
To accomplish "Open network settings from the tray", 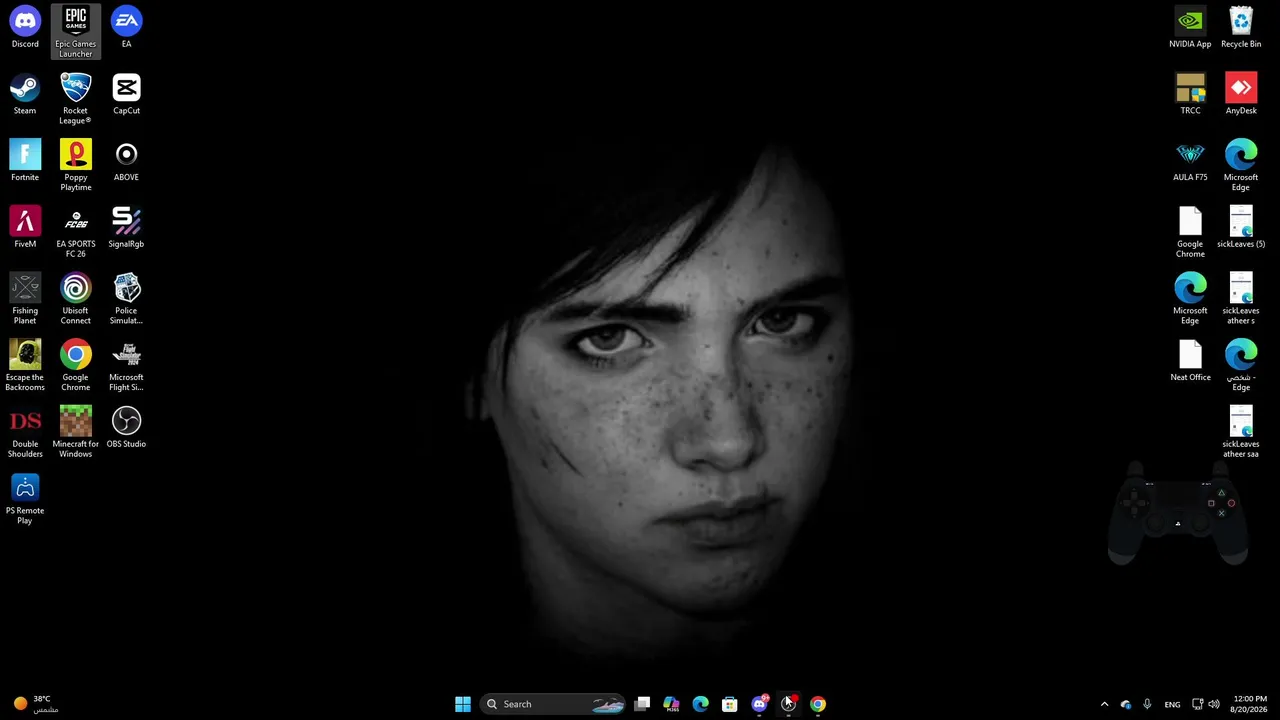I will click(1198, 704).
